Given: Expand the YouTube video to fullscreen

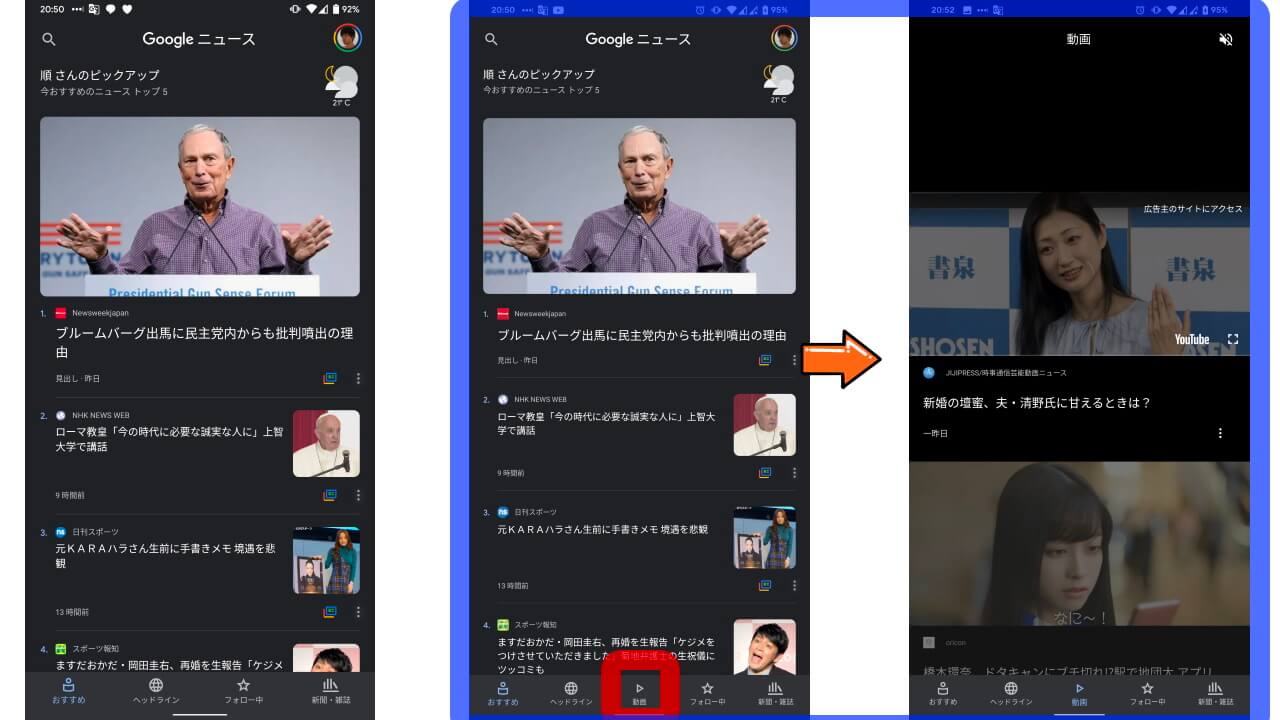Looking at the screenshot, I should (1232, 339).
